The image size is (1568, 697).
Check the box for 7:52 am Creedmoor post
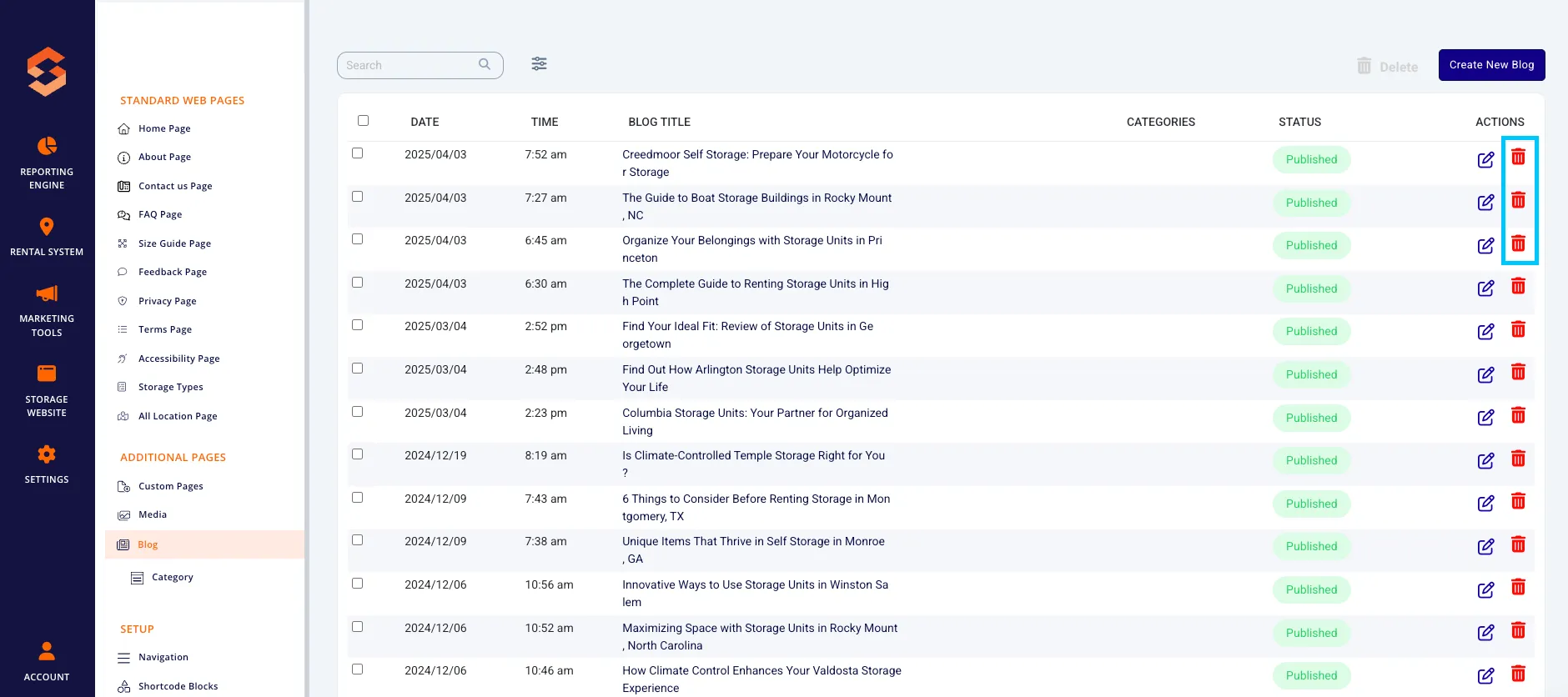pos(357,153)
